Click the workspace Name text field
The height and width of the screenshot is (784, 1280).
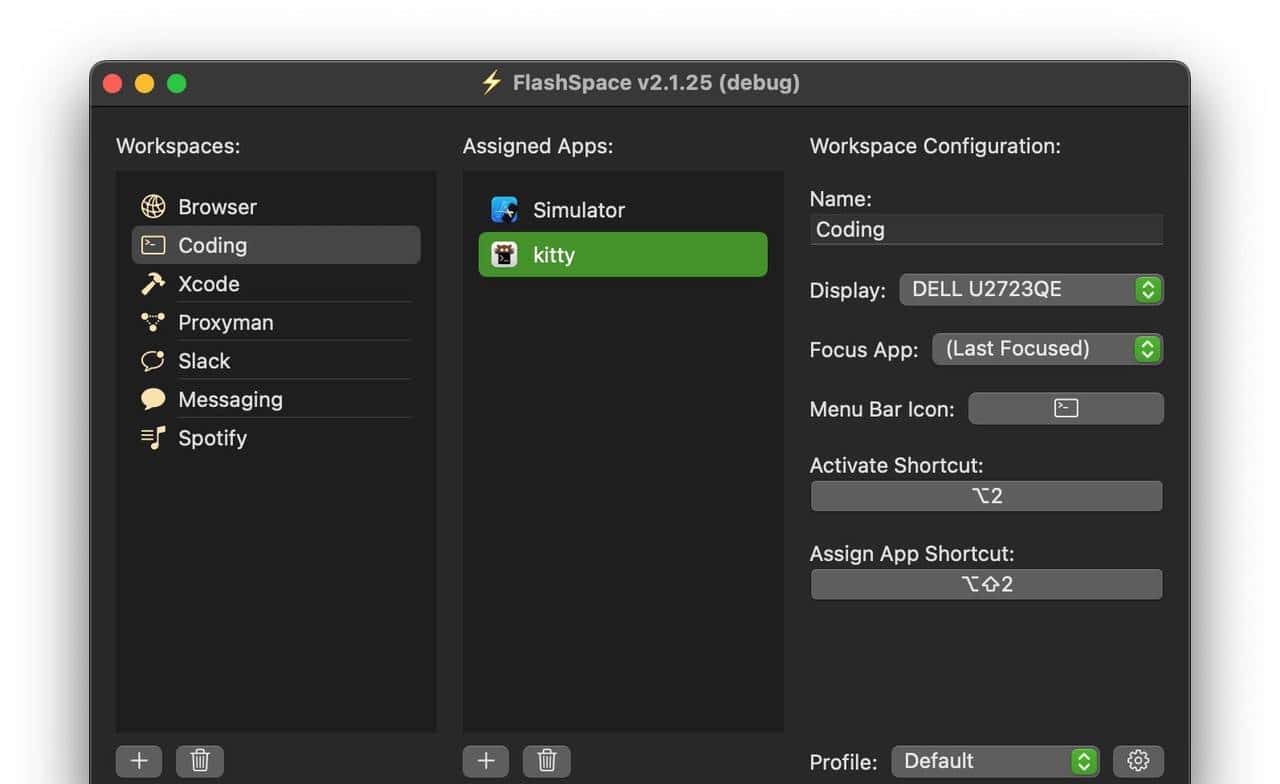(x=986, y=230)
